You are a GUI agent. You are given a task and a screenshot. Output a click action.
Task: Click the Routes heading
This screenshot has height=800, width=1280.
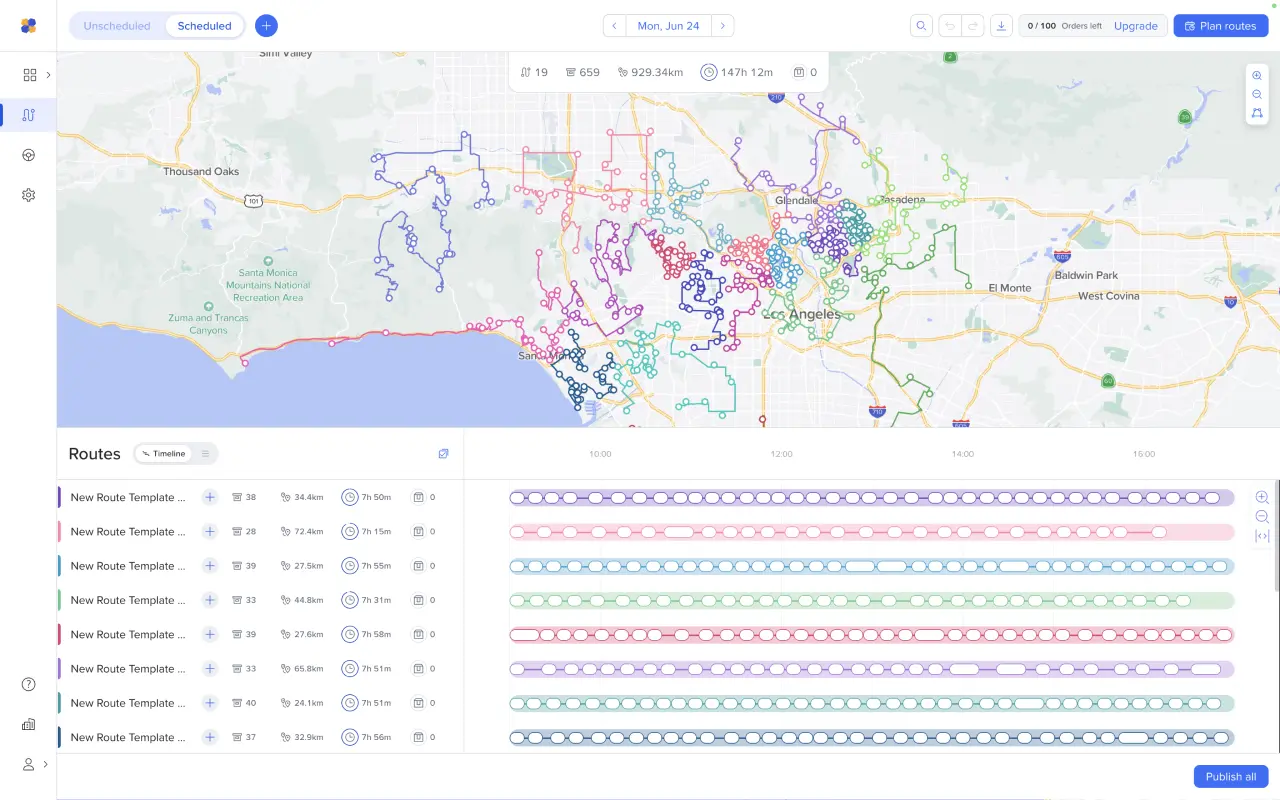[x=94, y=454]
